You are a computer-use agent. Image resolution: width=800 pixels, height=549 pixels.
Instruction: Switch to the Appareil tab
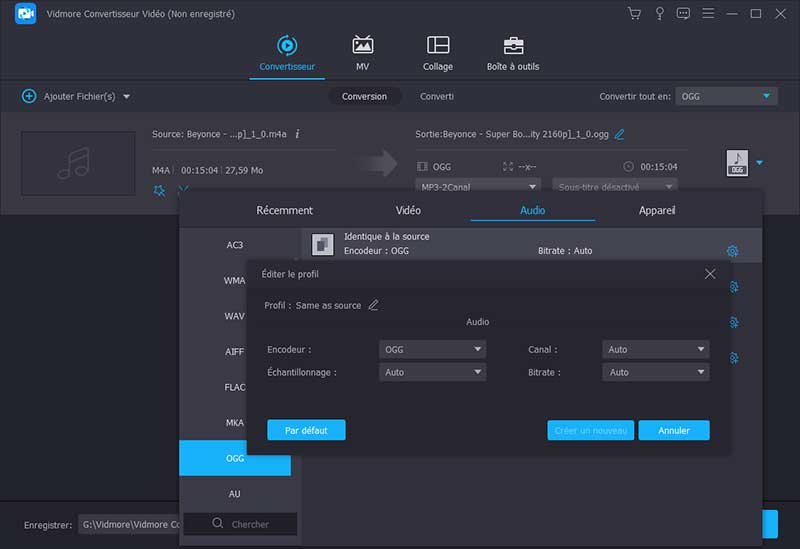point(657,211)
